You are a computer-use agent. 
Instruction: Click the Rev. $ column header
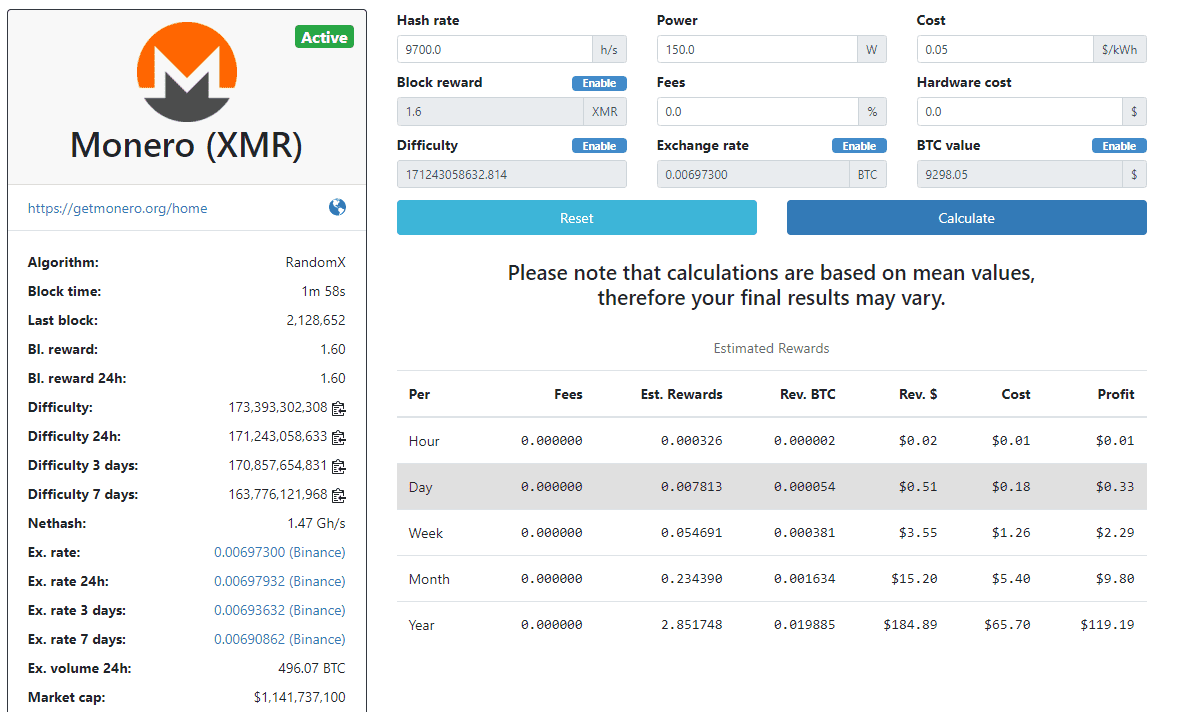tap(918, 395)
